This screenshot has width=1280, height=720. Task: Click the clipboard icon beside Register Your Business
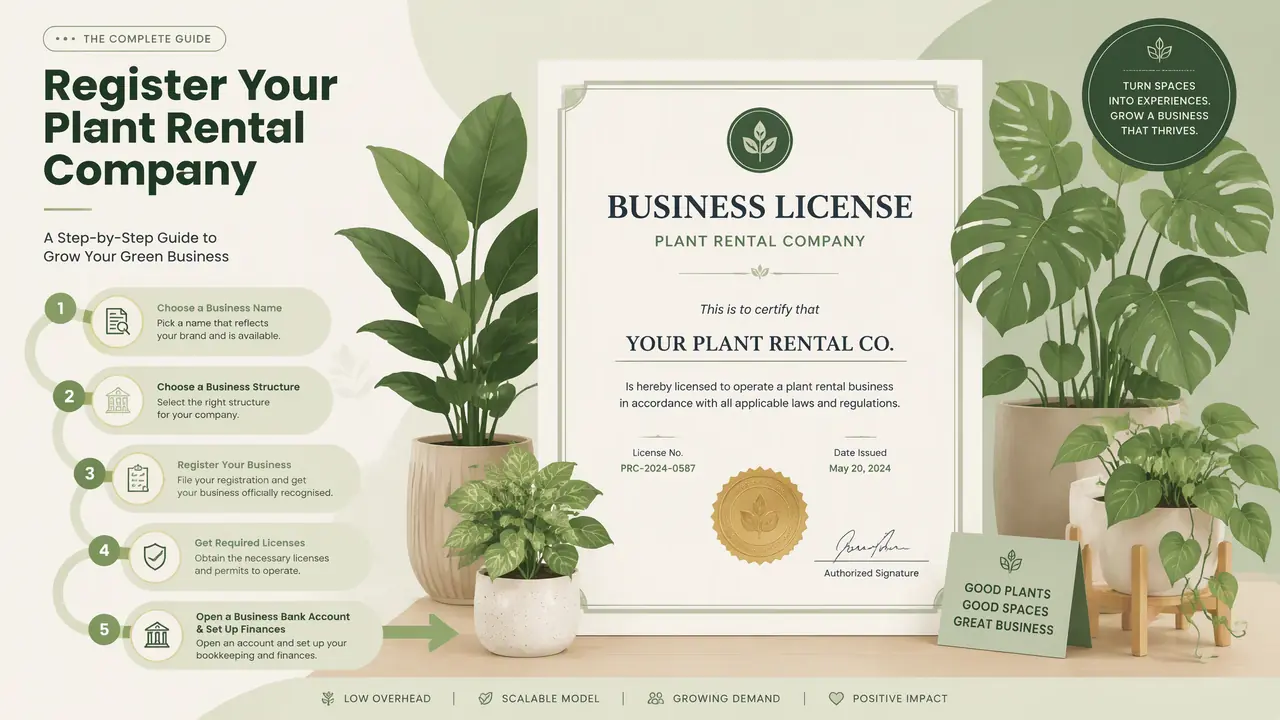tap(138, 478)
